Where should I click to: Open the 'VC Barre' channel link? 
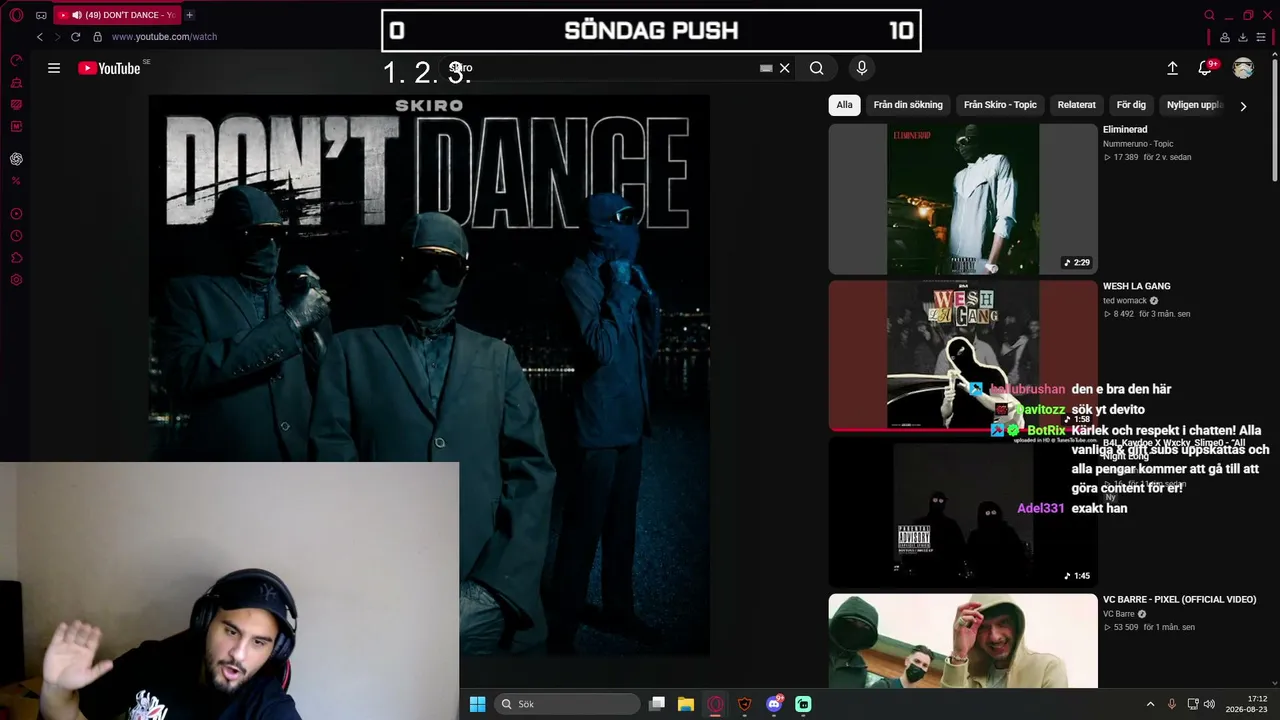click(1119, 614)
